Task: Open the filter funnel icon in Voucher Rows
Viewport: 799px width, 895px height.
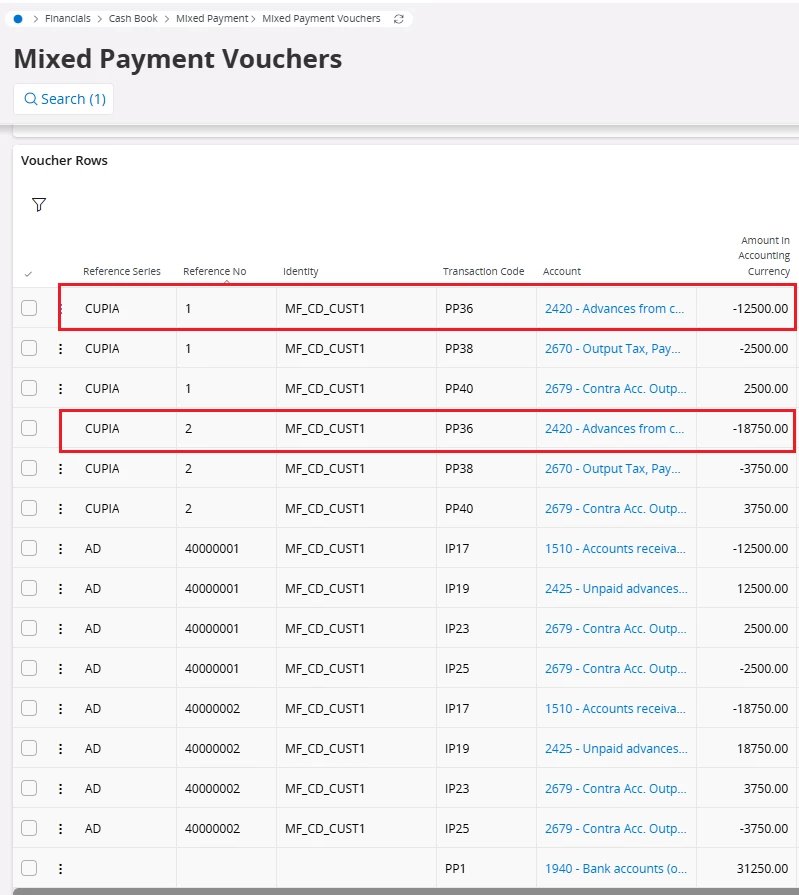Action: coord(39,204)
